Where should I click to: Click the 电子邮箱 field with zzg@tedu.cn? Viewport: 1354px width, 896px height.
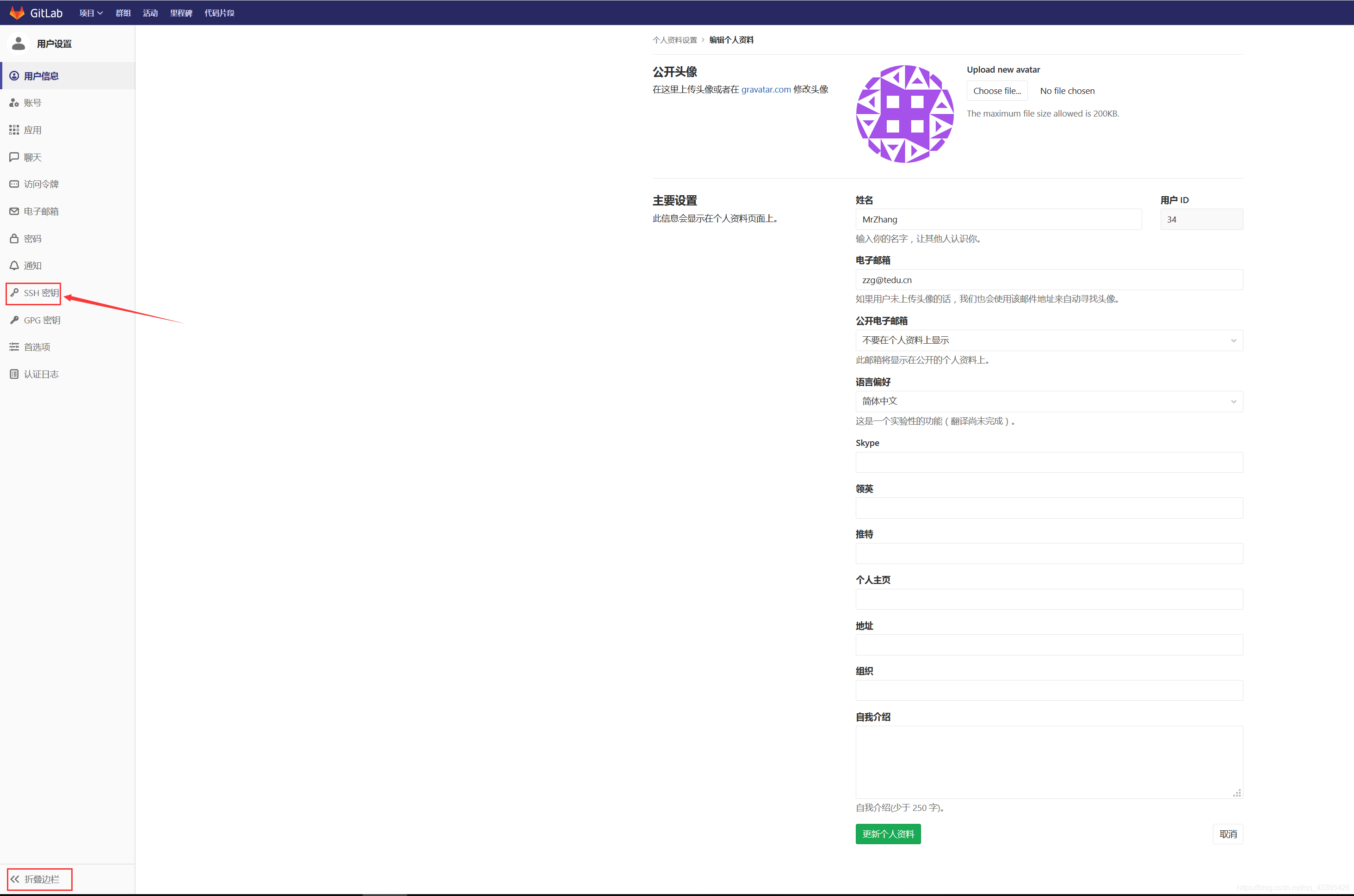[x=1049, y=280]
